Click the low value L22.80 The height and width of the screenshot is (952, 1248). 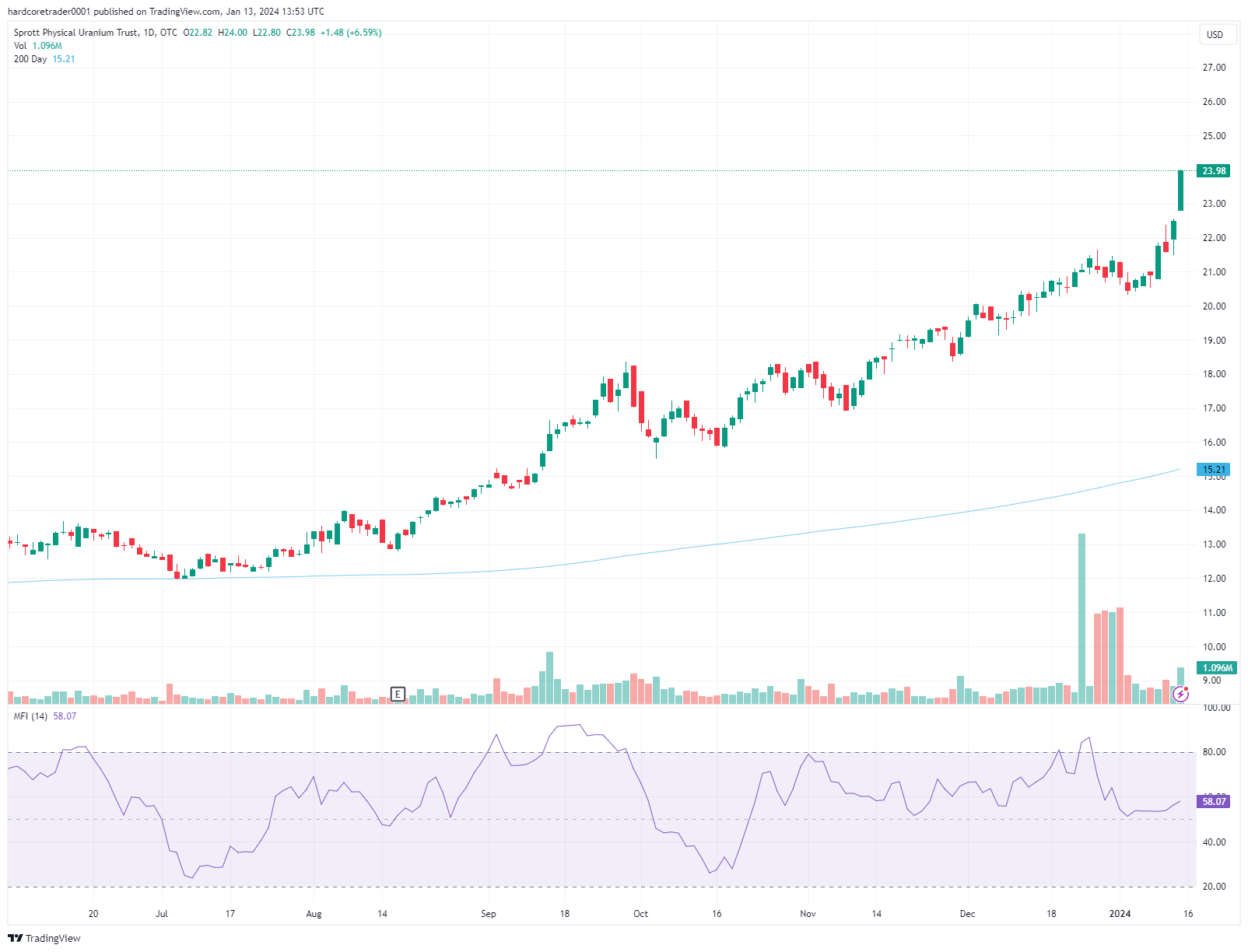267,33
